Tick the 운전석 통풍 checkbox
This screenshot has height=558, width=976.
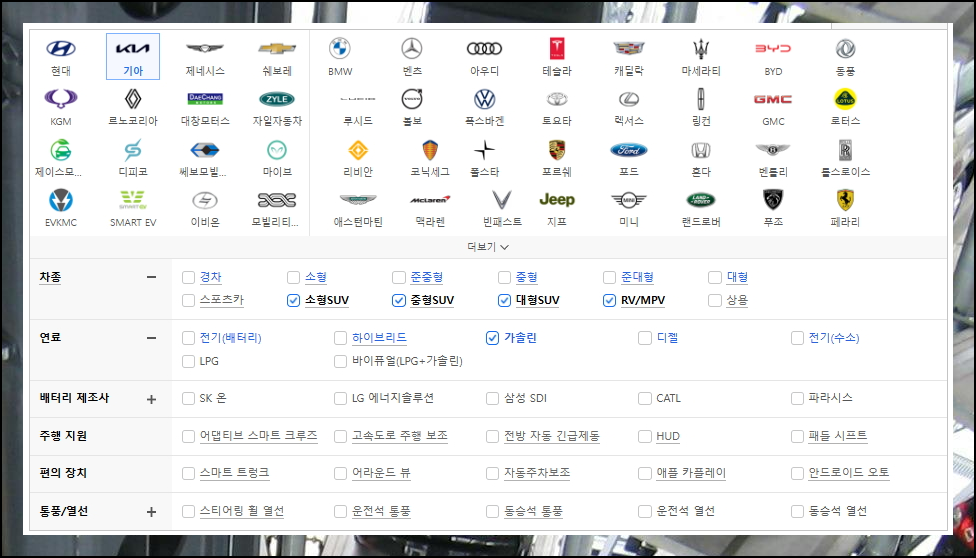click(x=340, y=511)
